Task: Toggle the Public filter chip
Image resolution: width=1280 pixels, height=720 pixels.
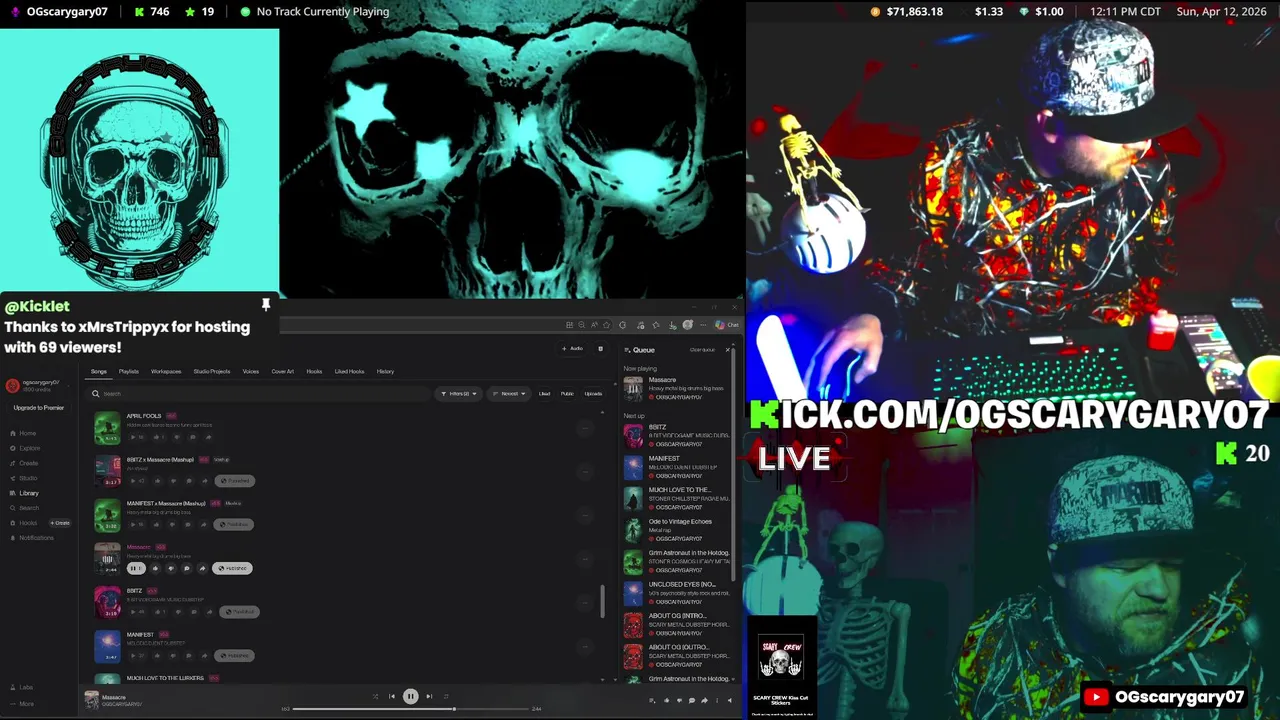Action: [567, 393]
